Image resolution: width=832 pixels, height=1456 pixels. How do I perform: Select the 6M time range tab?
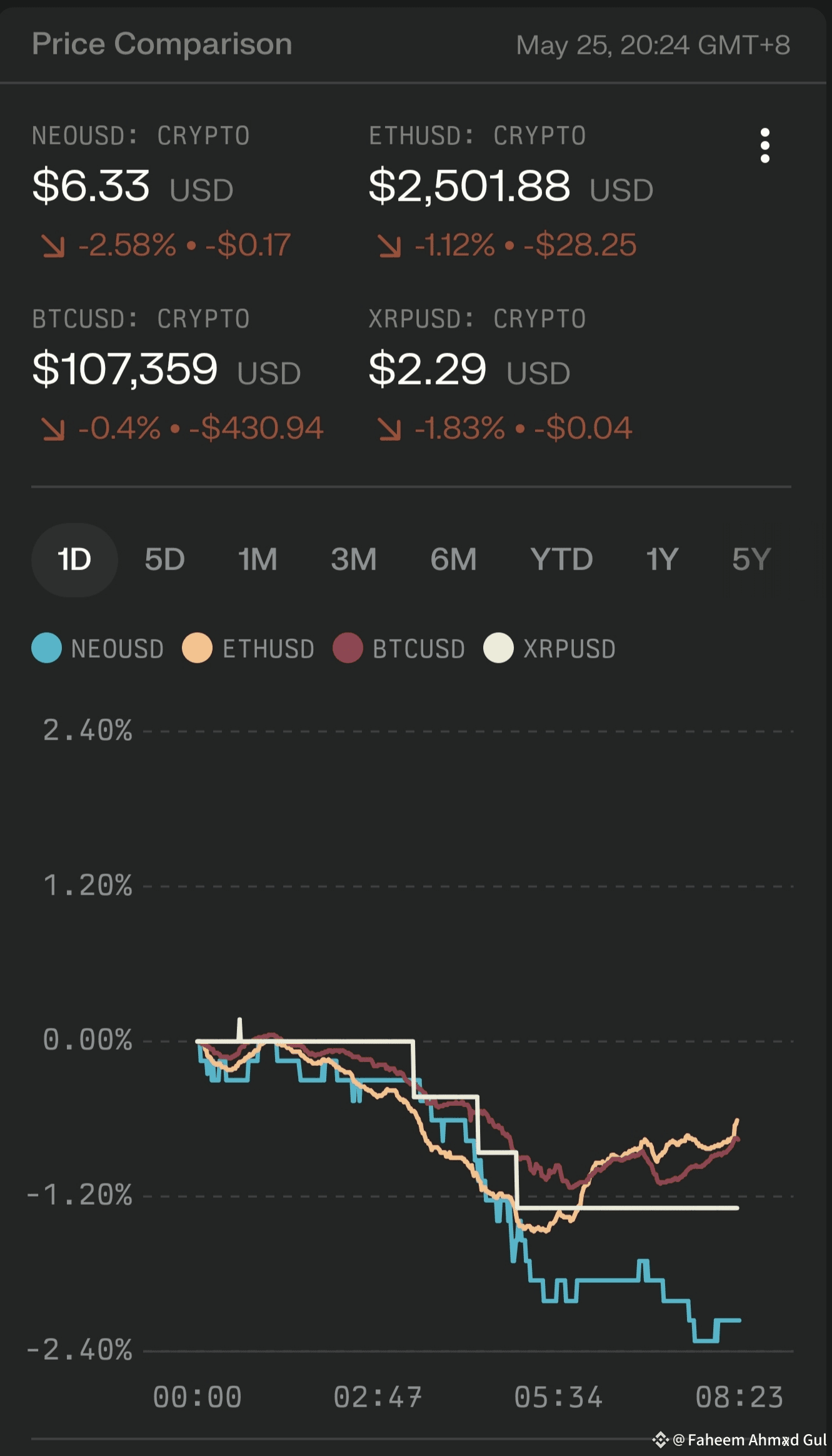point(453,560)
